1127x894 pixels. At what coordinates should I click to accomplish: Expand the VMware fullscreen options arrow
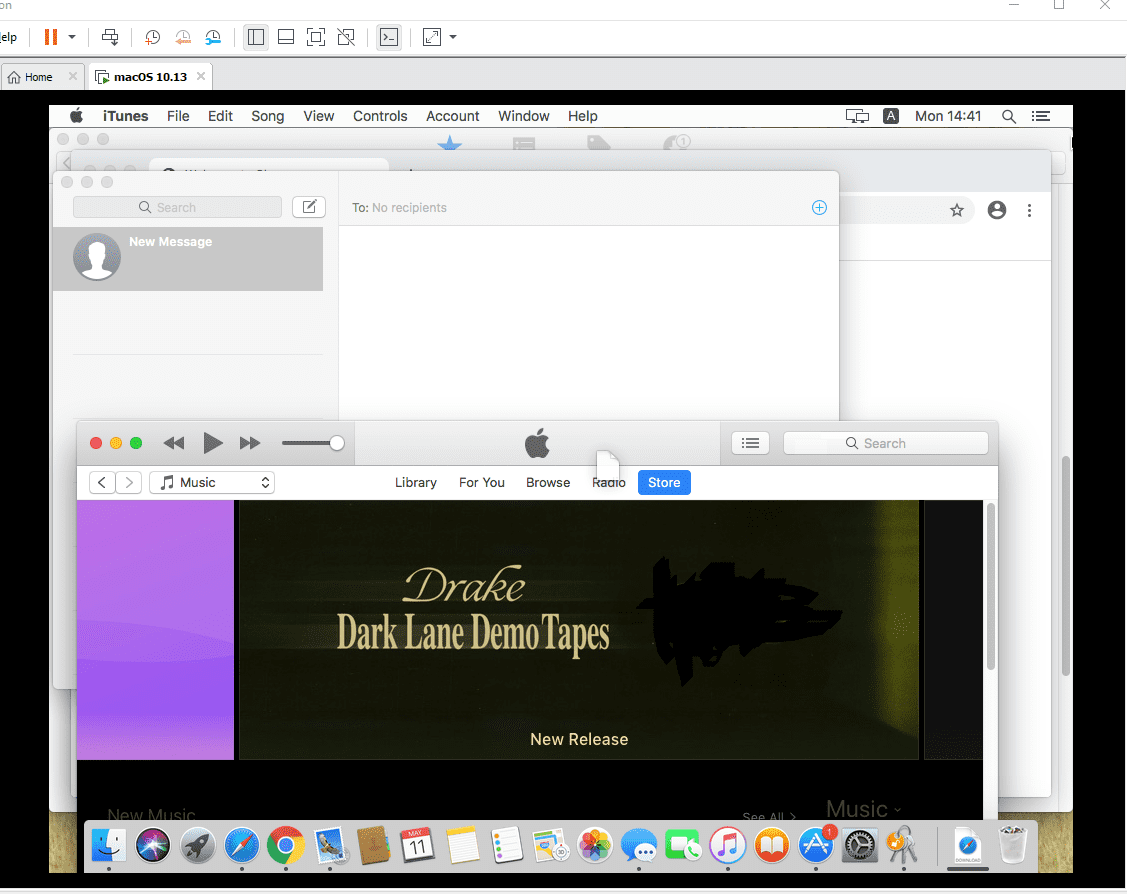tap(453, 37)
